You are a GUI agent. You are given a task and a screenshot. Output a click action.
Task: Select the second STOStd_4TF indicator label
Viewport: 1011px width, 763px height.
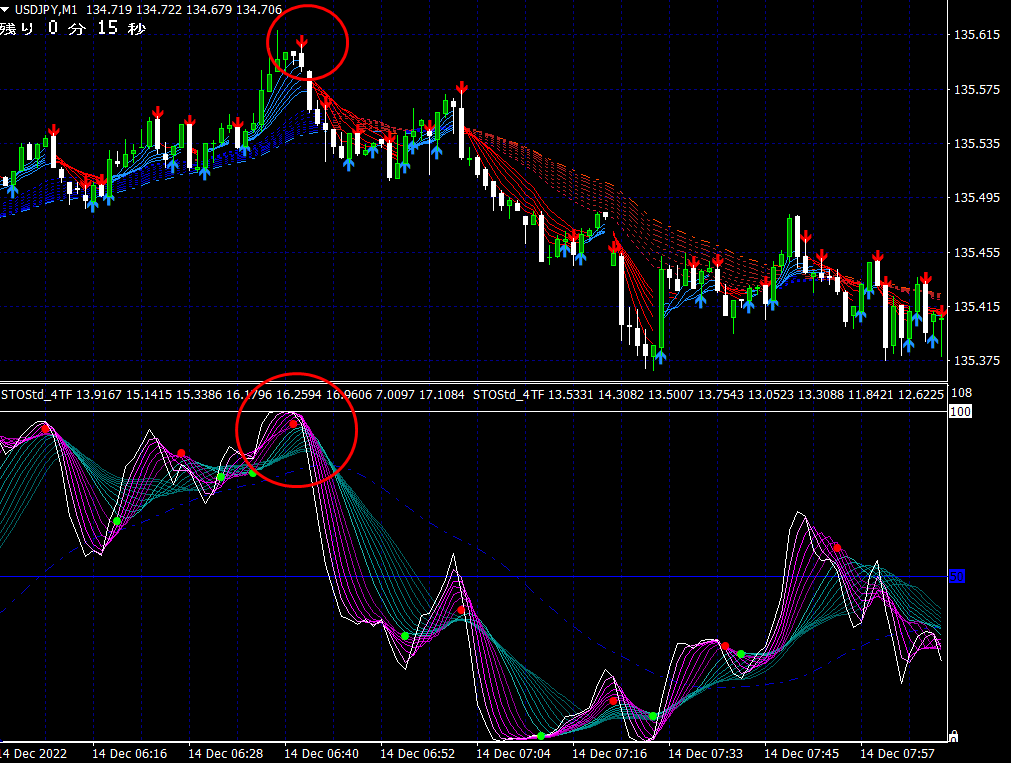(x=509, y=394)
